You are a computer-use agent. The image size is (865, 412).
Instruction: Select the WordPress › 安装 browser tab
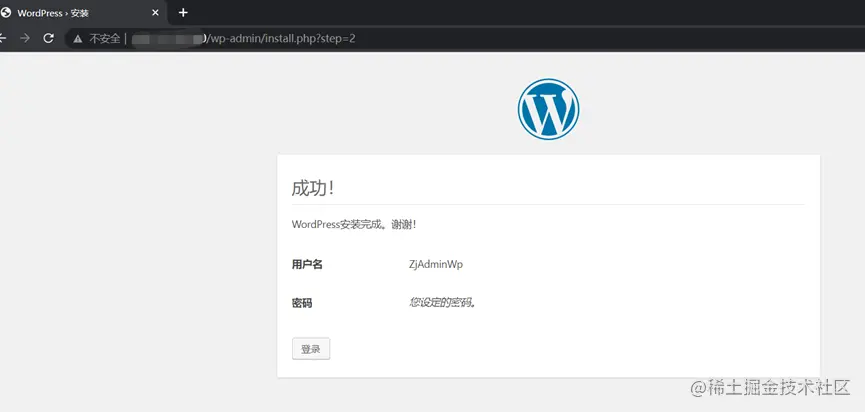coord(83,13)
